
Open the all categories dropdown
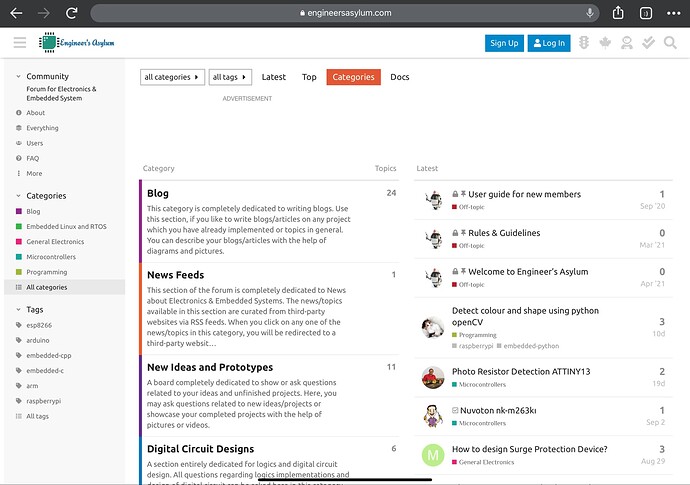[172, 77]
